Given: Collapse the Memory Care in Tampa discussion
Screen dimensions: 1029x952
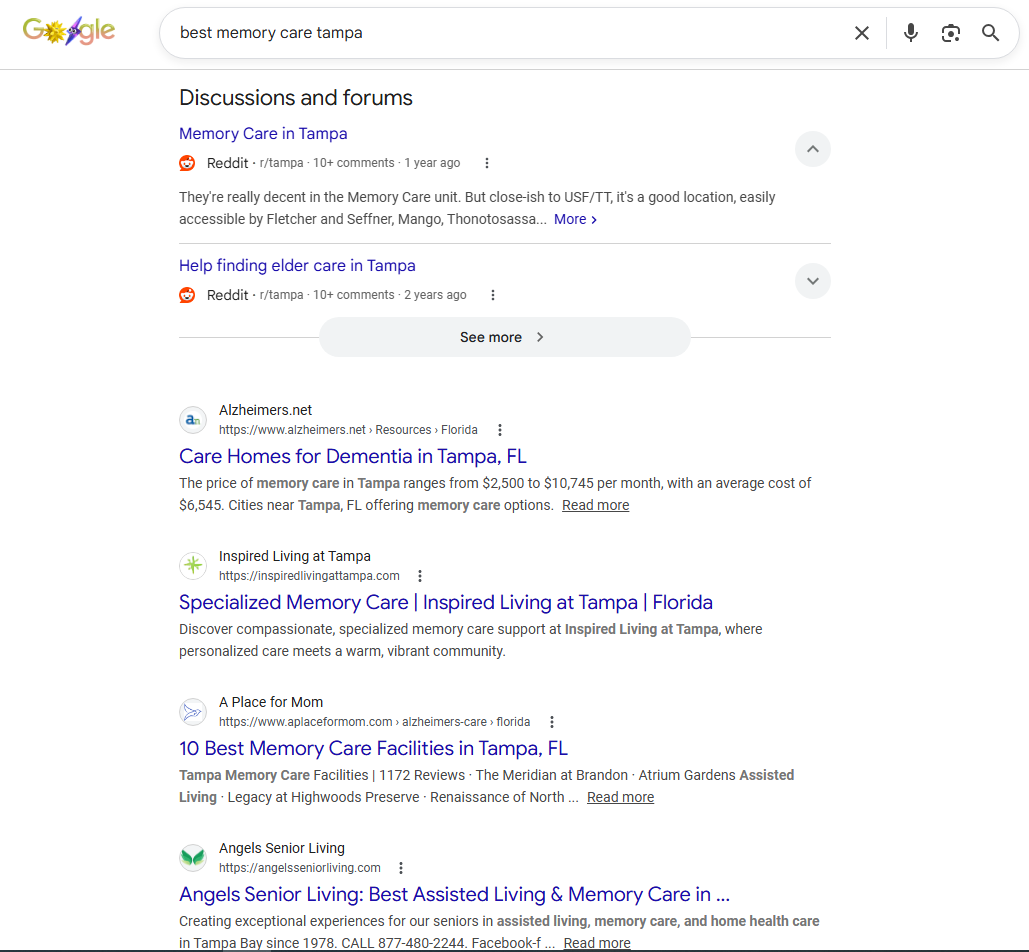Looking at the screenshot, I should [x=812, y=149].
